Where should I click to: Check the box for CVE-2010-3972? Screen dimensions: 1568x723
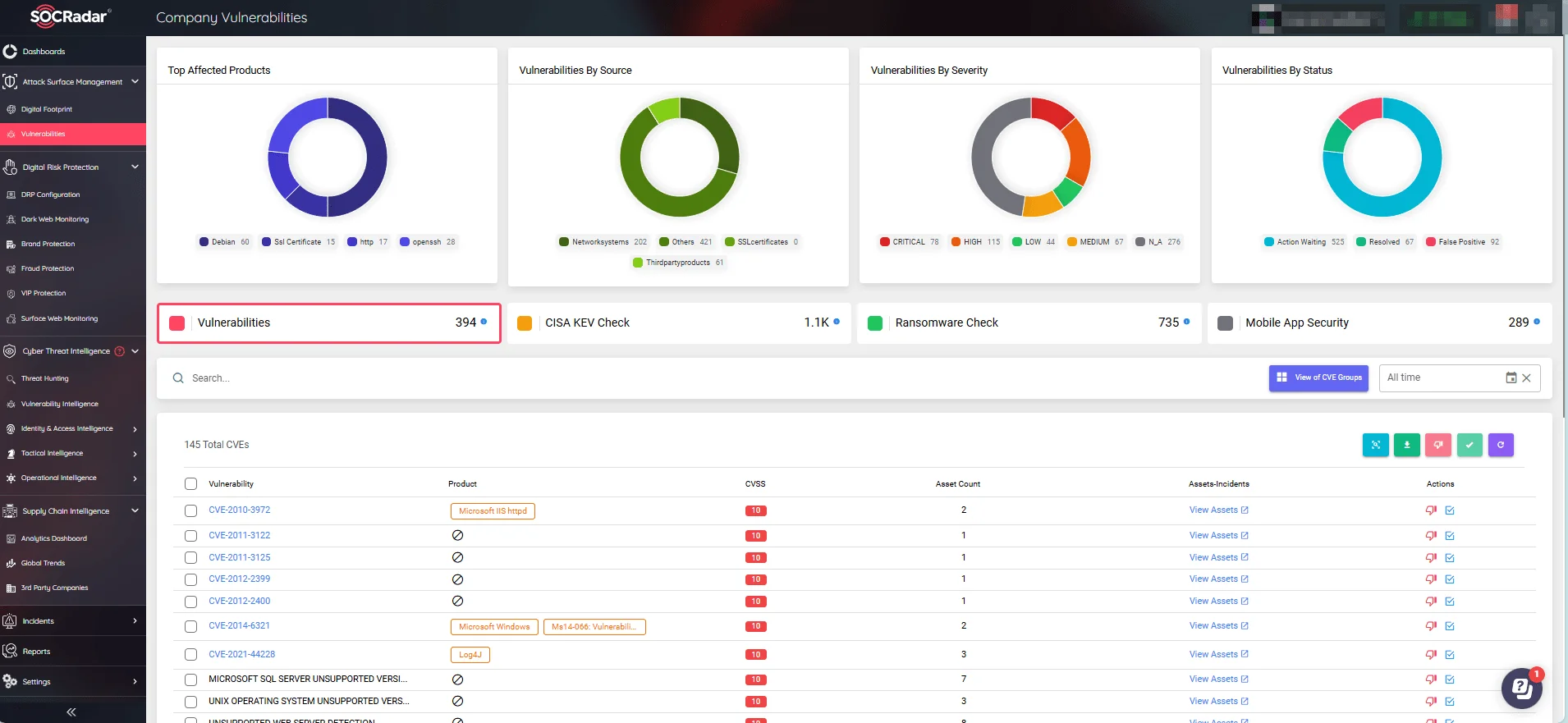coord(191,510)
